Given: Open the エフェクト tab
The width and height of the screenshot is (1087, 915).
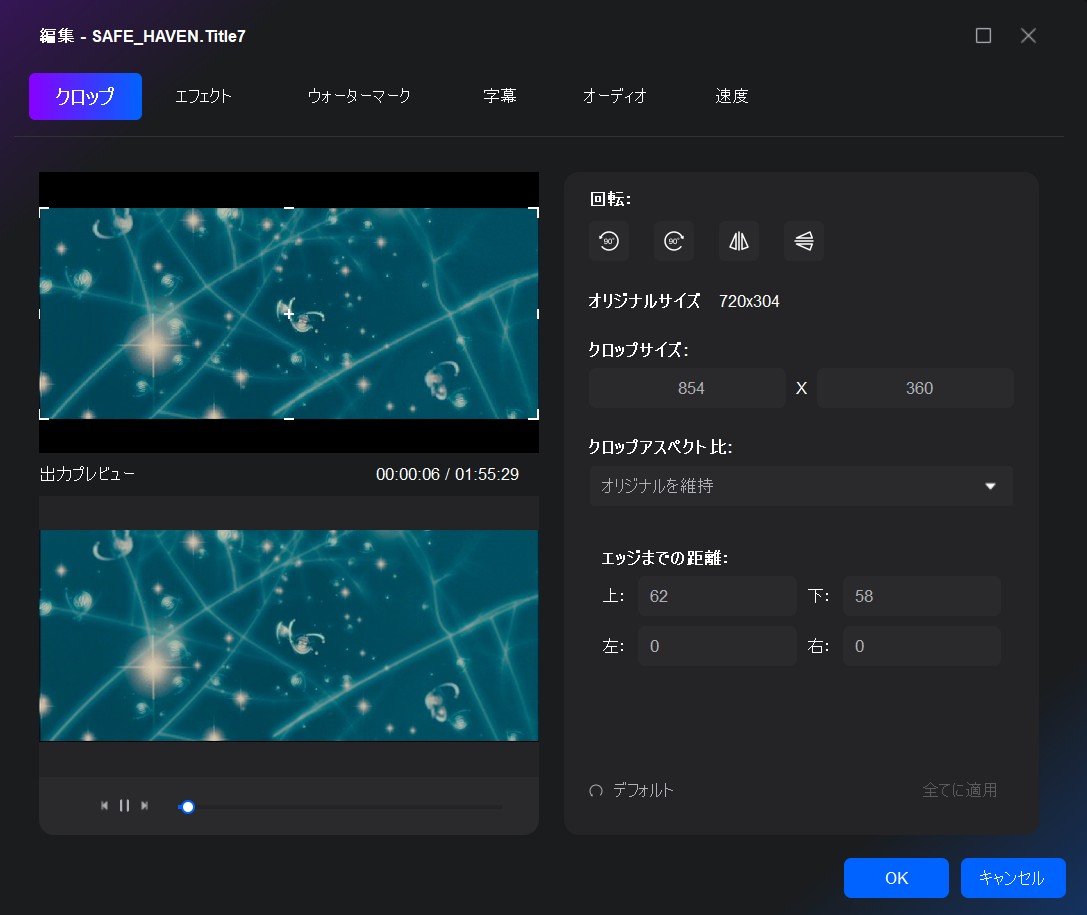Looking at the screenshot, I should point(203,96).
